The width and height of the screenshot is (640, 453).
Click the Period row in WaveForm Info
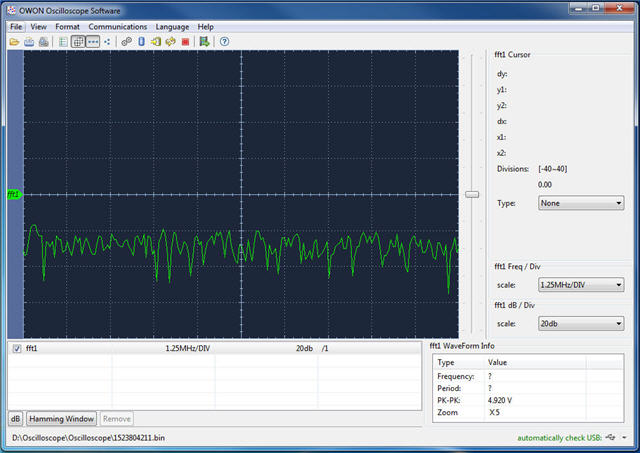click(x=528, y=388)
